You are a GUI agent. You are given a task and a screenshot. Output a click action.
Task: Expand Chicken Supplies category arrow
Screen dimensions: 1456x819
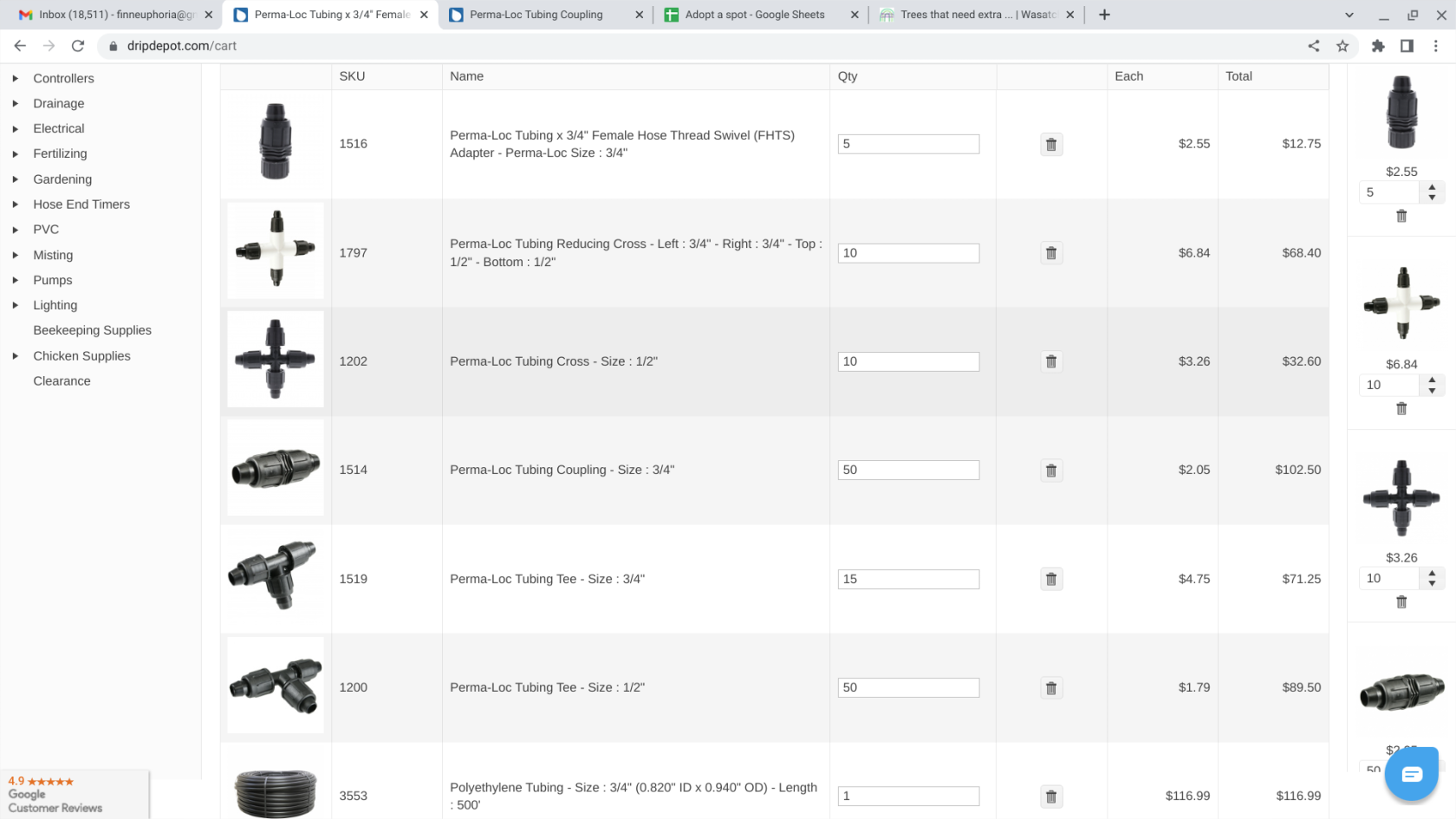(15, 356)
